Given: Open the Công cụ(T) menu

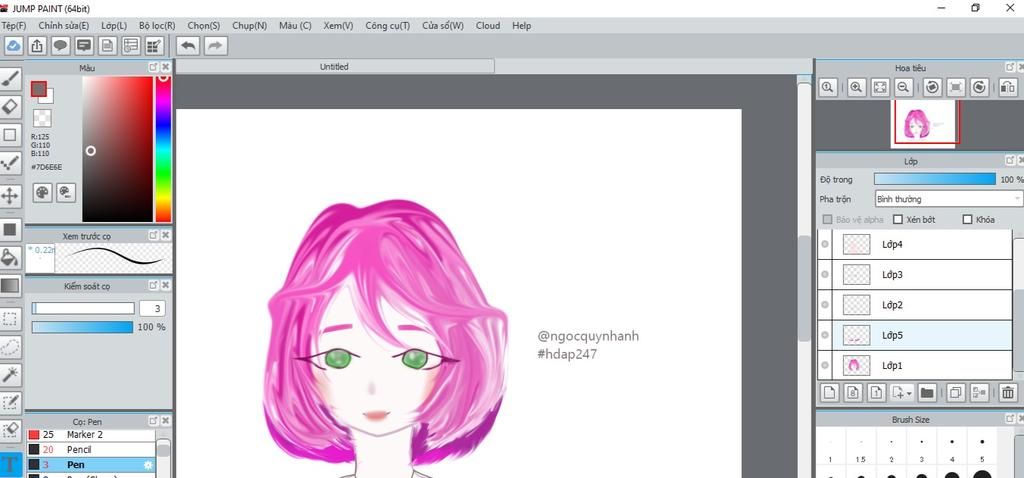Looking at the screenshot, I should point(388,25).
